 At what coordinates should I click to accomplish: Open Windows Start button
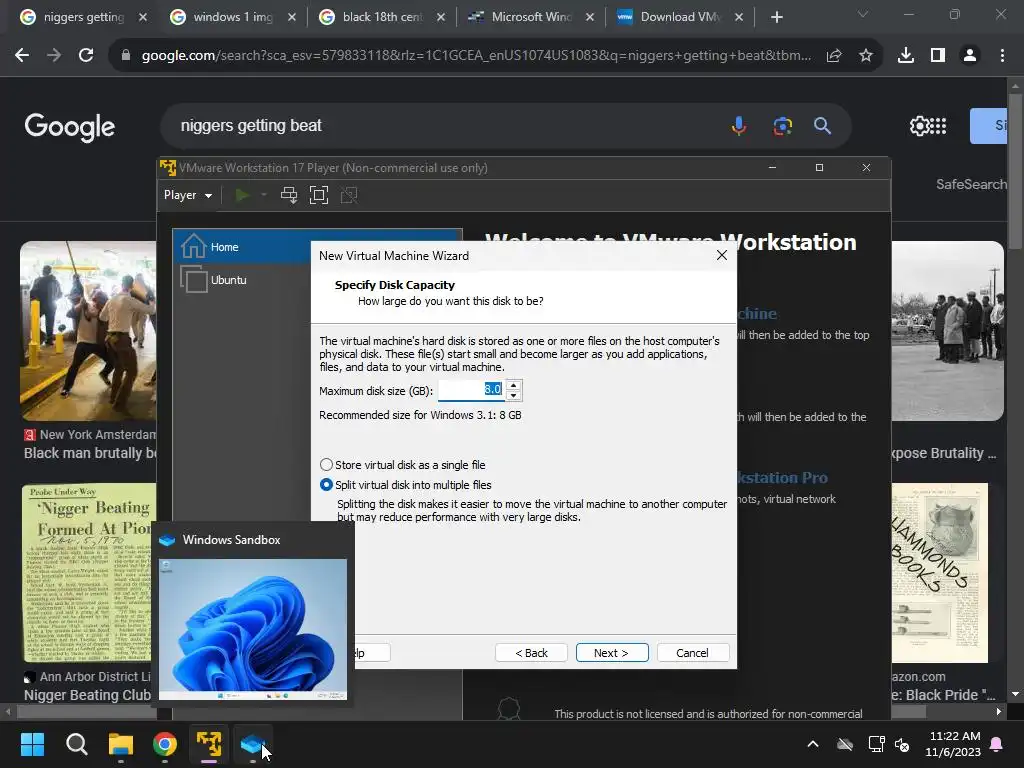(32, 744)
